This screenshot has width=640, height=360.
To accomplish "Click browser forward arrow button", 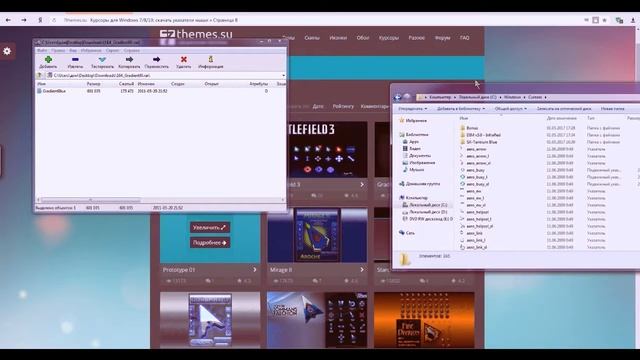I will click(24, 20).
